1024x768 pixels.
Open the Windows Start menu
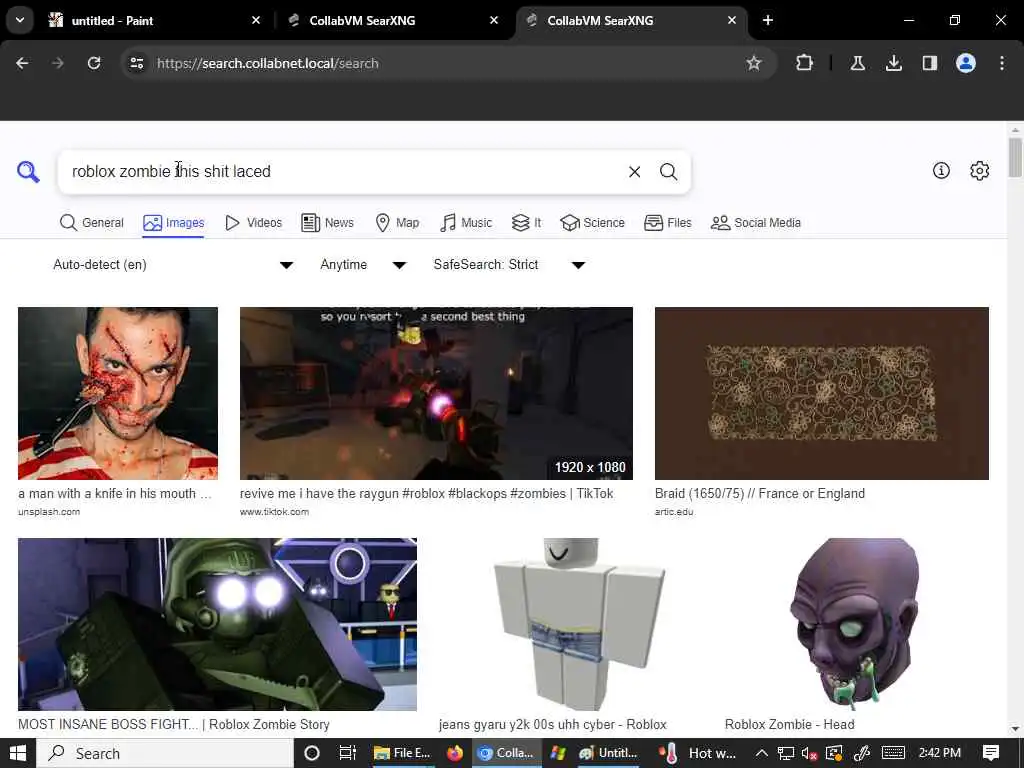coord(18,753)
